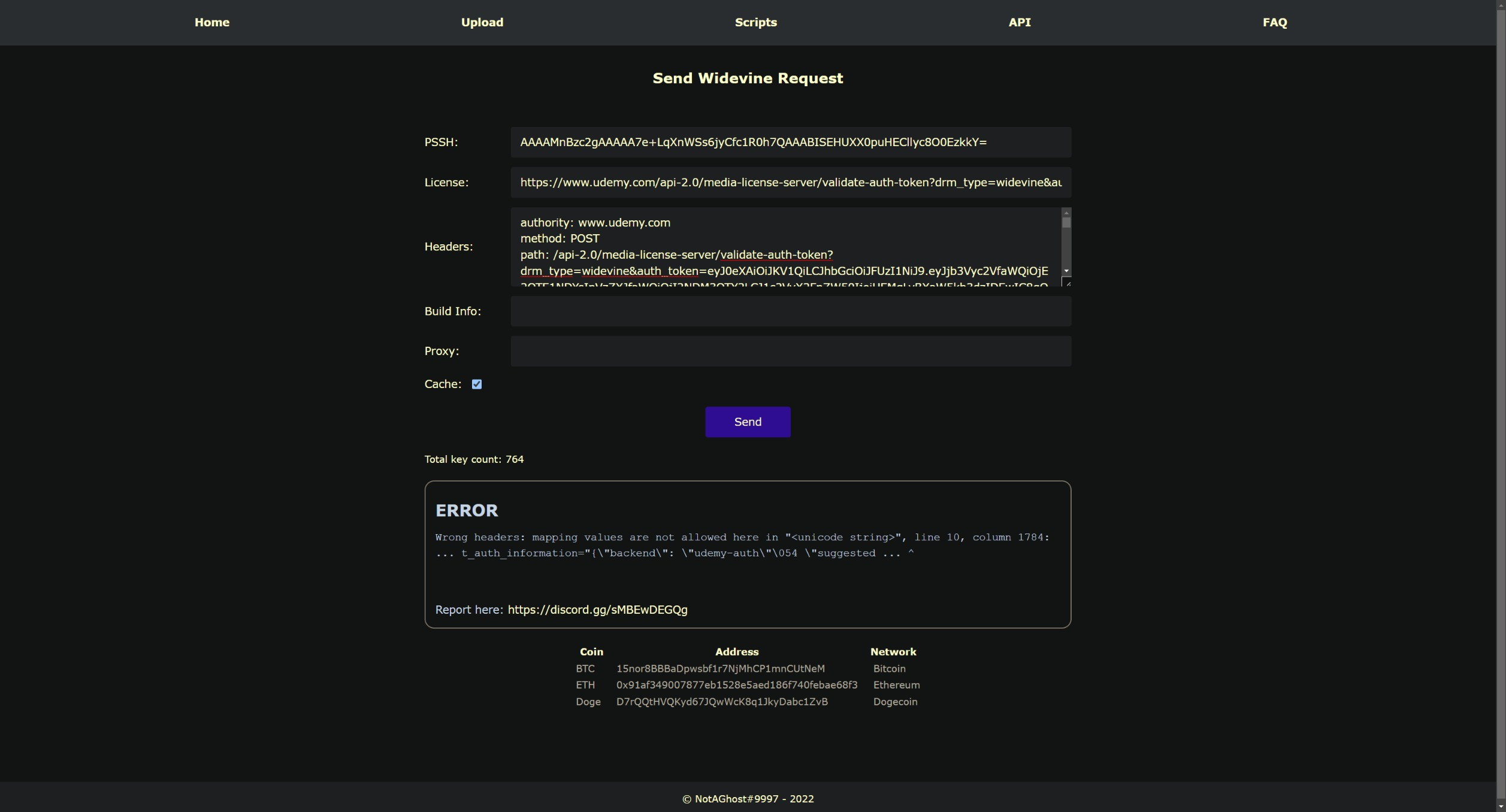Image resolution: width=1506 pixels, height=812 pixels.
Task: Click the Headers scrollbar down arrow
Action: coord(1066,271)
